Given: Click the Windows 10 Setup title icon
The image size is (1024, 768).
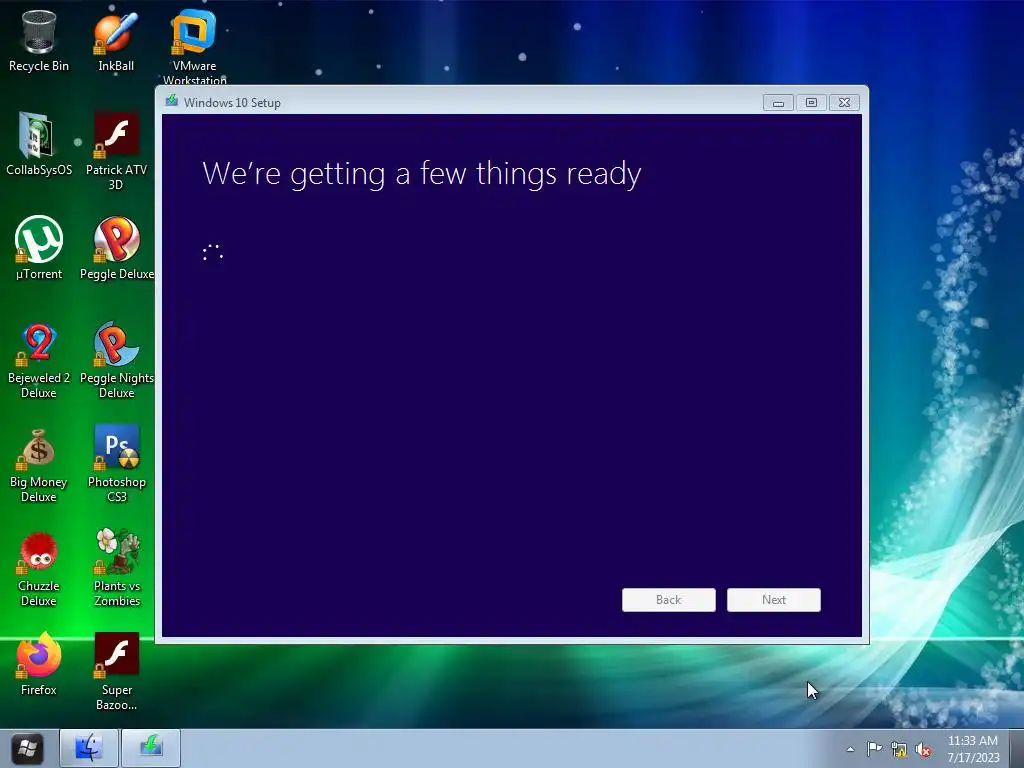Looking at the screenshot, I should tap(172, 101).
